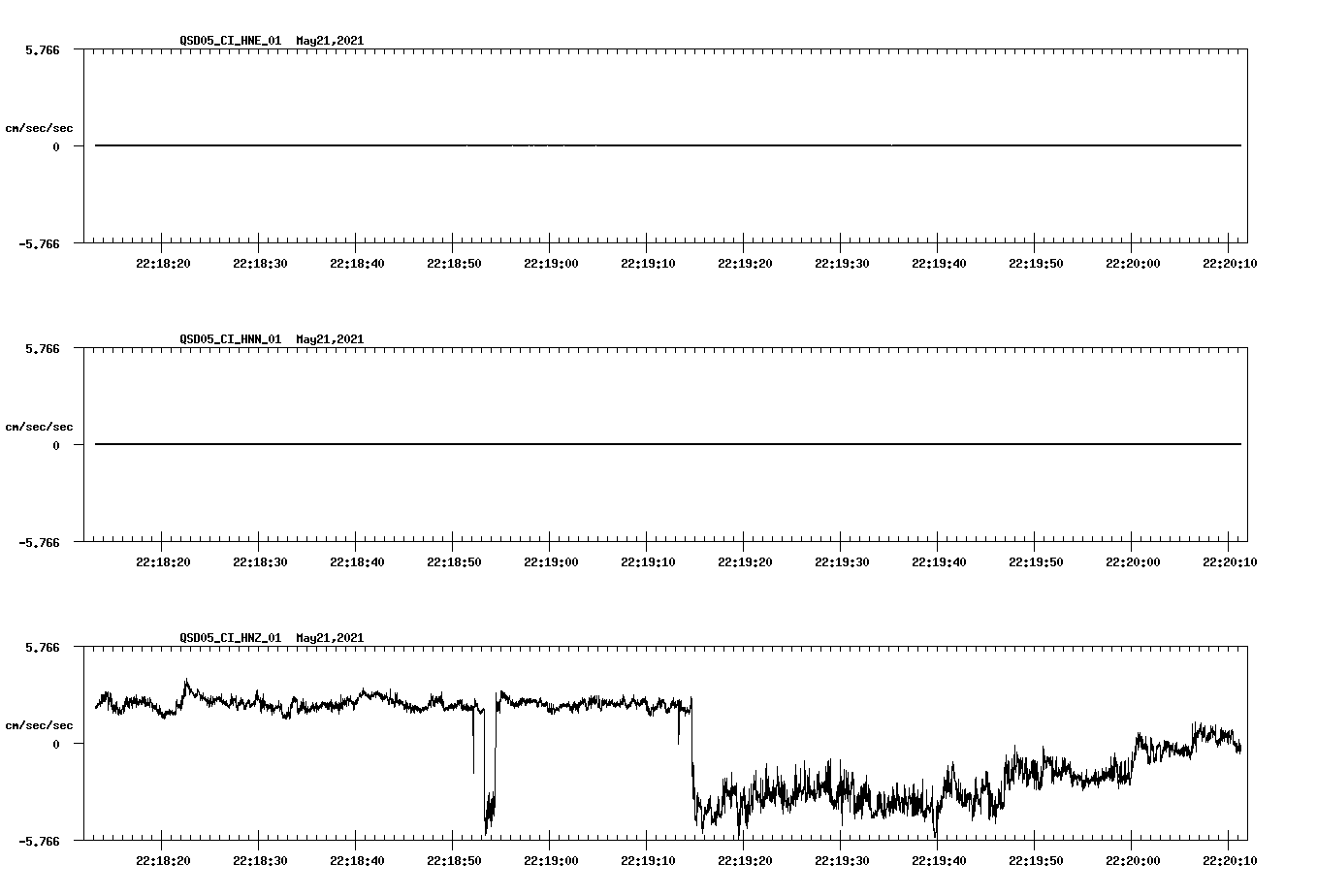
Task: Click 22:19:00 time label under HNZ plot
Action: point(551,861)
